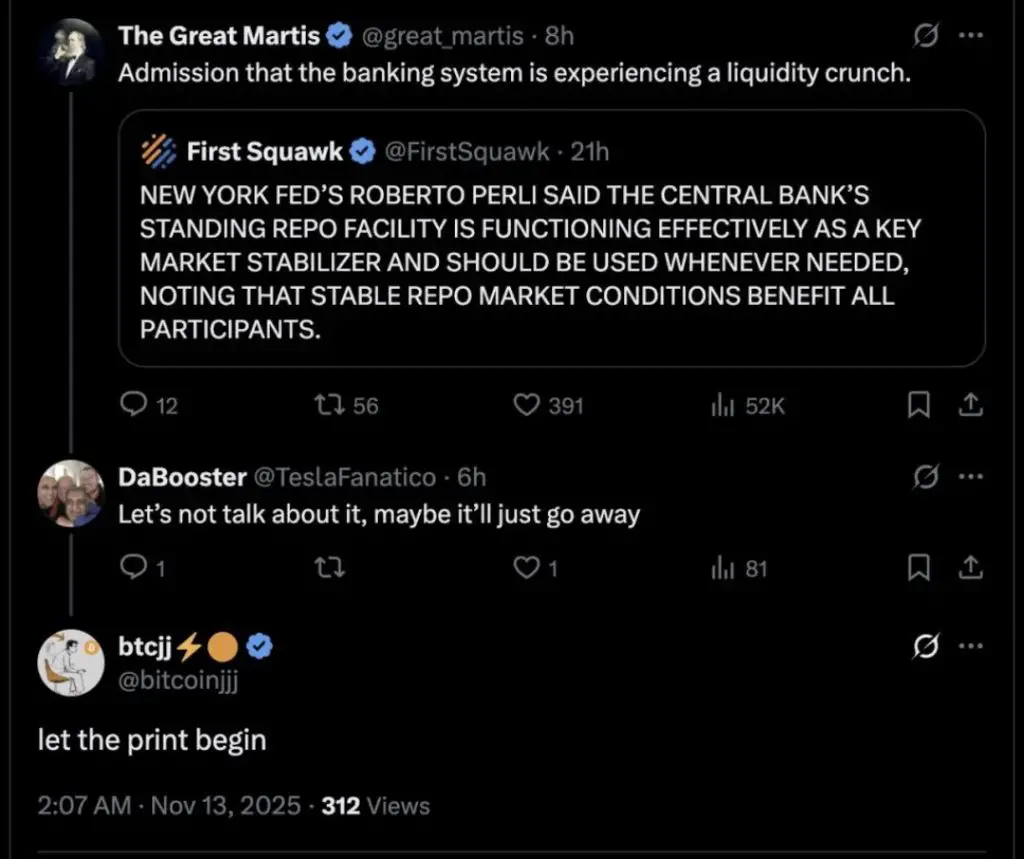Bookmark The Great Martis post
The height and width of the screenshot is (859, 1024).
point(920,405)
